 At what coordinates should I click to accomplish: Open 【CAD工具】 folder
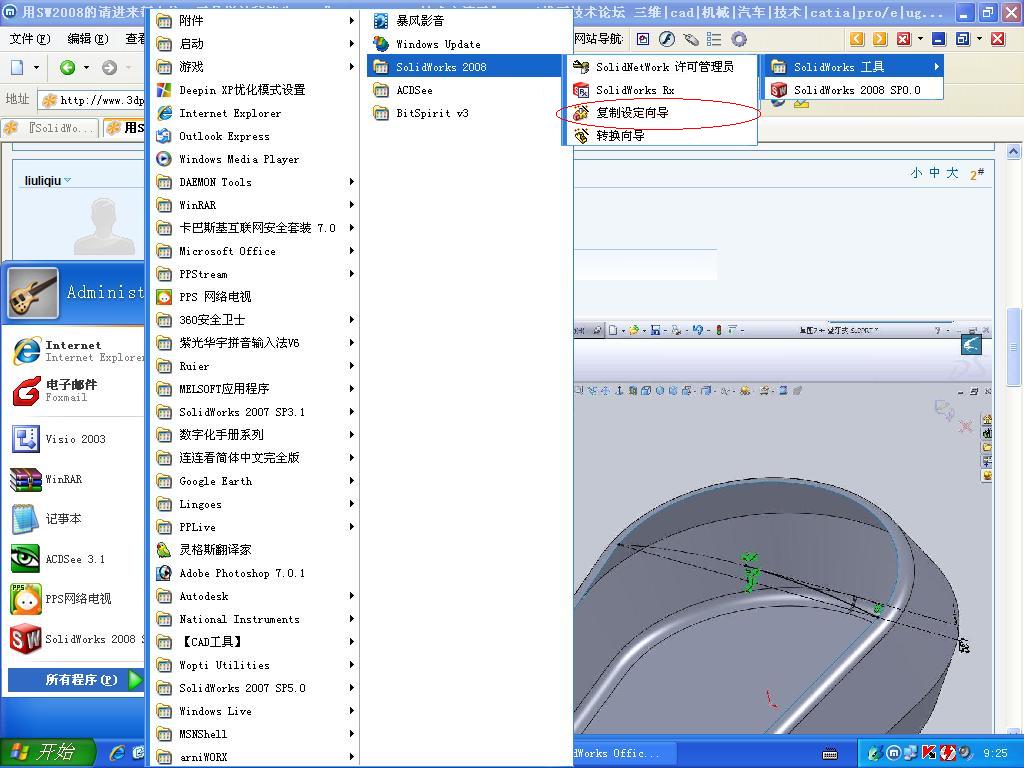pyautogui.click(x=255, y=642)
